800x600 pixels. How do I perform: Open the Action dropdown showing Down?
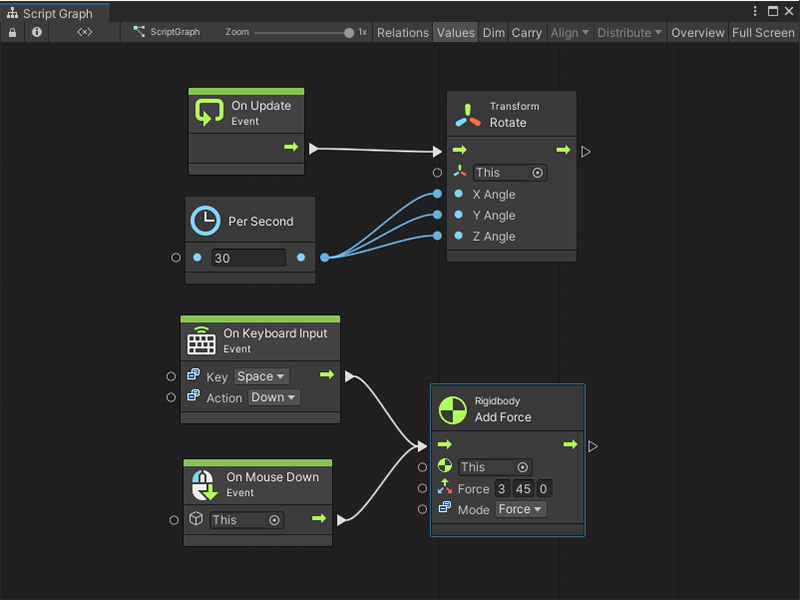tap(273, 397)
